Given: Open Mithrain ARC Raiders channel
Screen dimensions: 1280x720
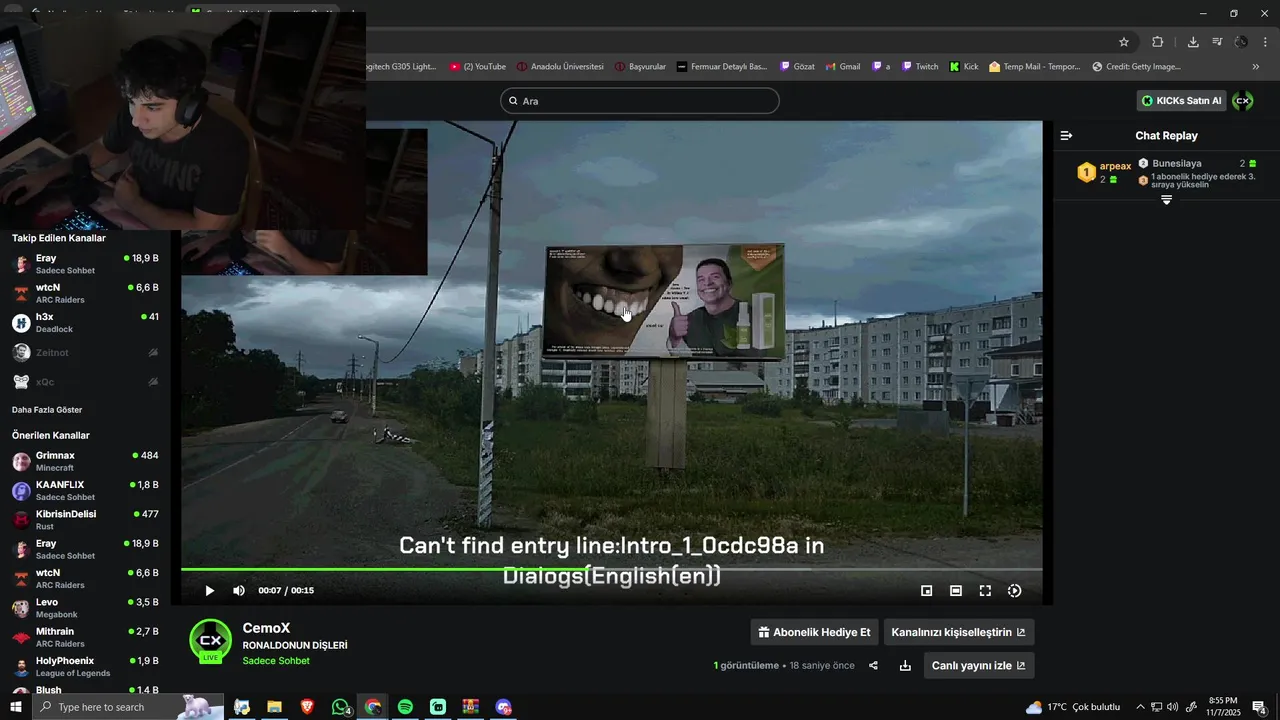Looking at the screenshot, I should click(85, 637).
